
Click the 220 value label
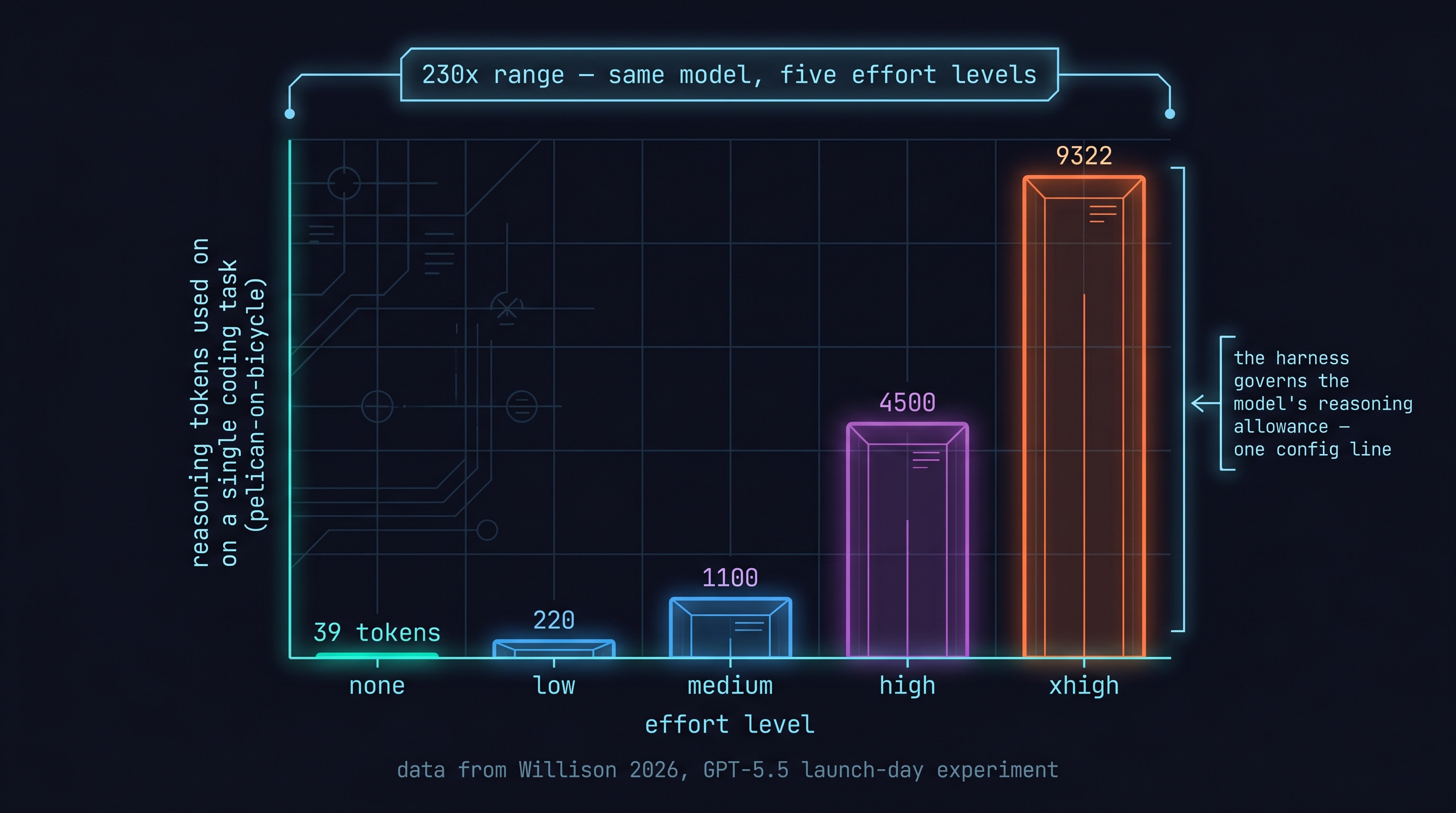553,620
